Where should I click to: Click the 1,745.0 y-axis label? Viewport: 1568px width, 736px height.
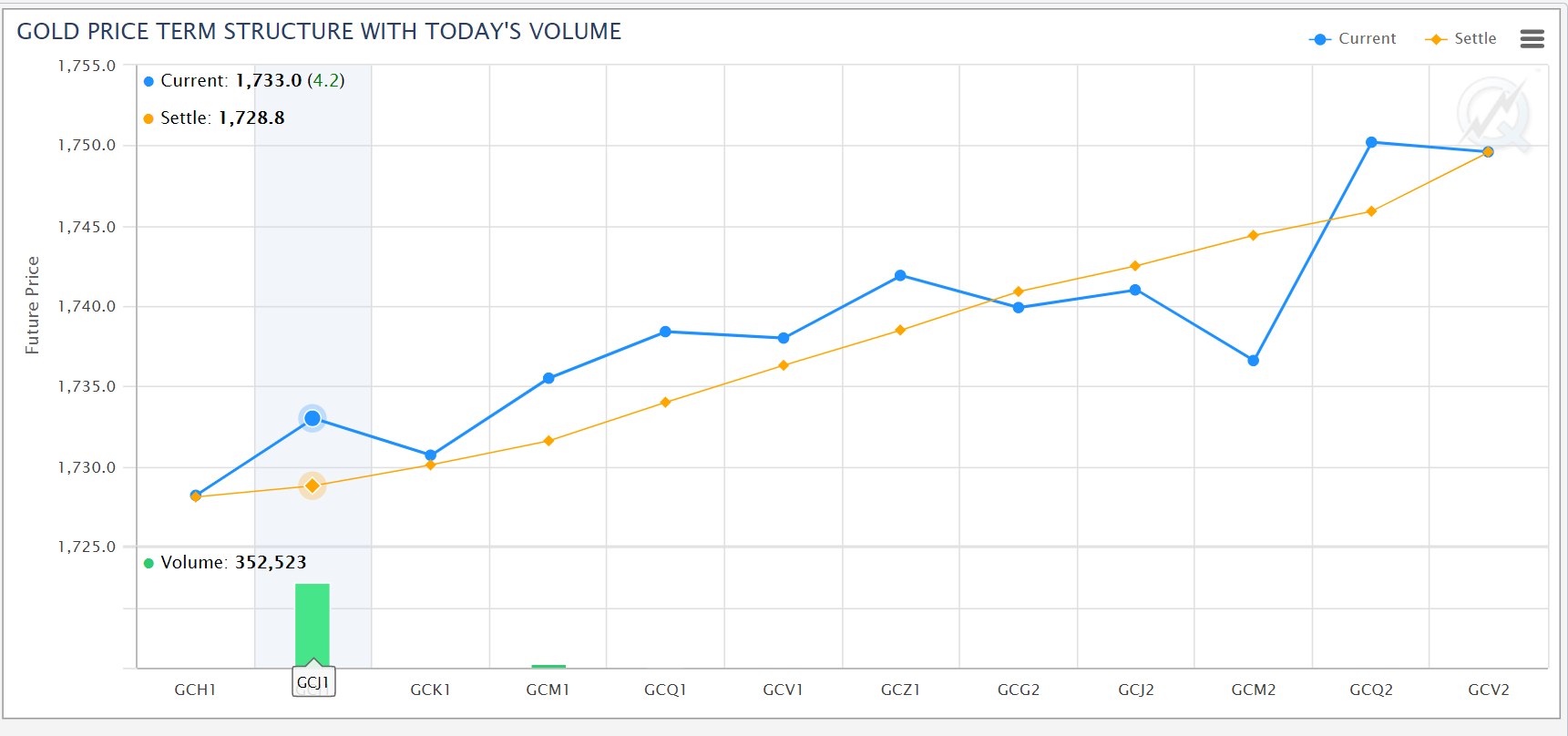87,227
